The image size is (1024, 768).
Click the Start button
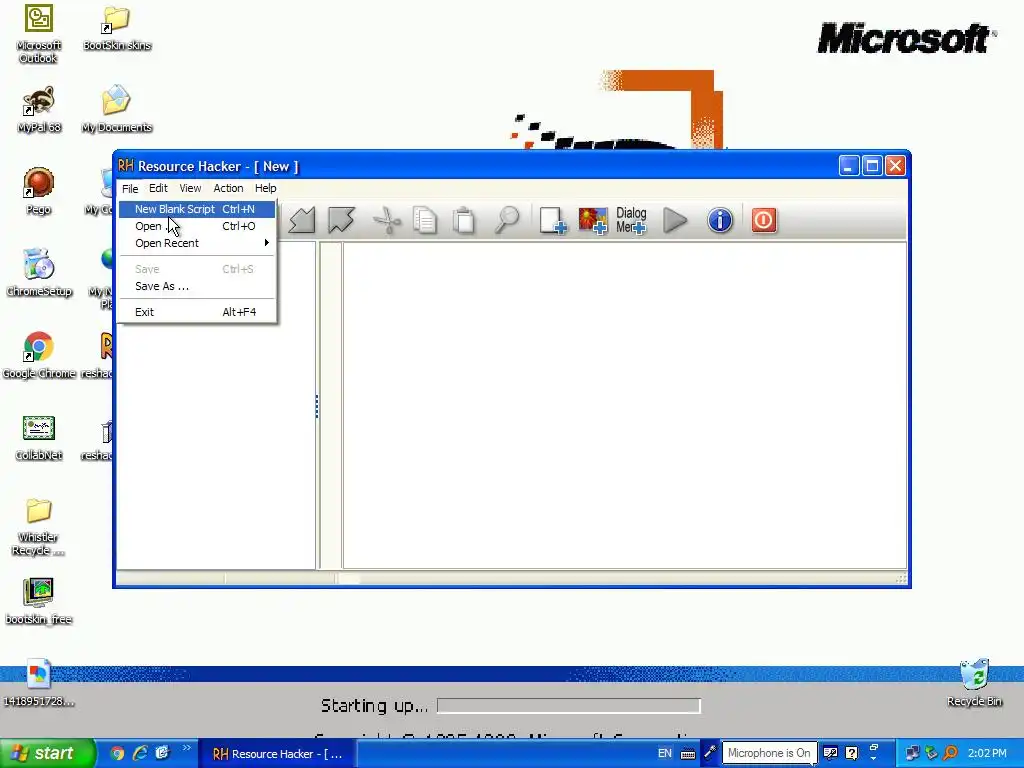[x=48, y=753]
